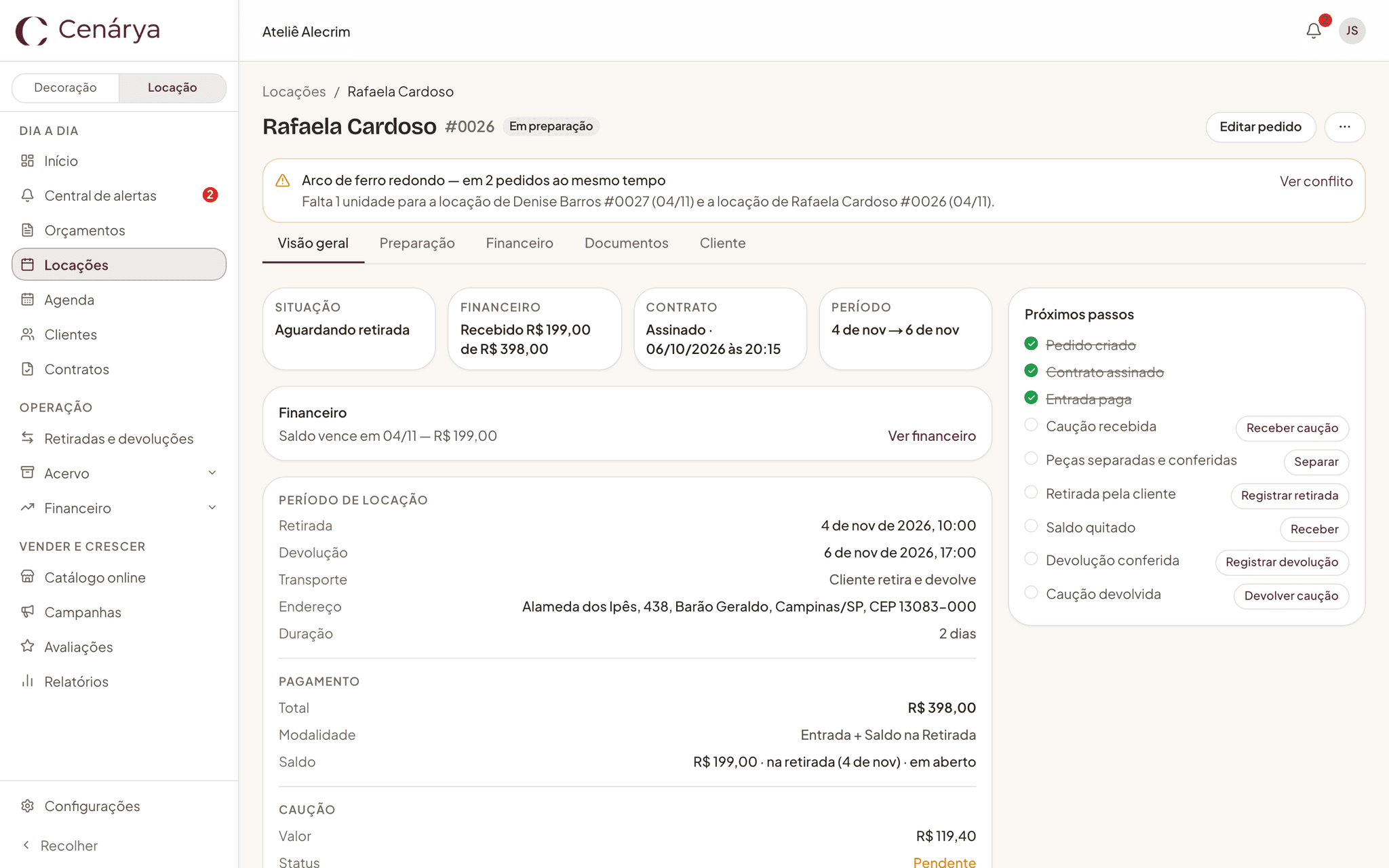Click the Separar button
1389x868 pixels.
click(x=1316, y=462)
